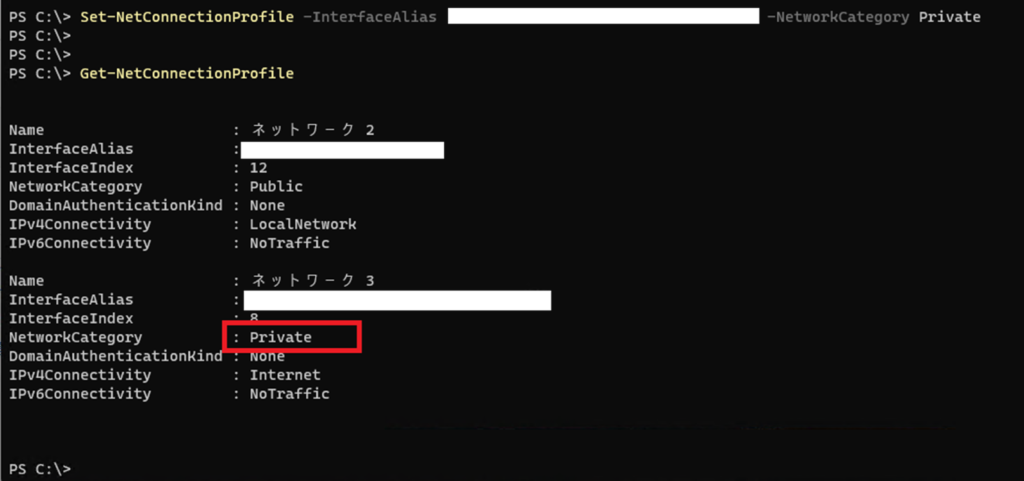
Task: Click the Public network category value
Action: click(275, 187)
